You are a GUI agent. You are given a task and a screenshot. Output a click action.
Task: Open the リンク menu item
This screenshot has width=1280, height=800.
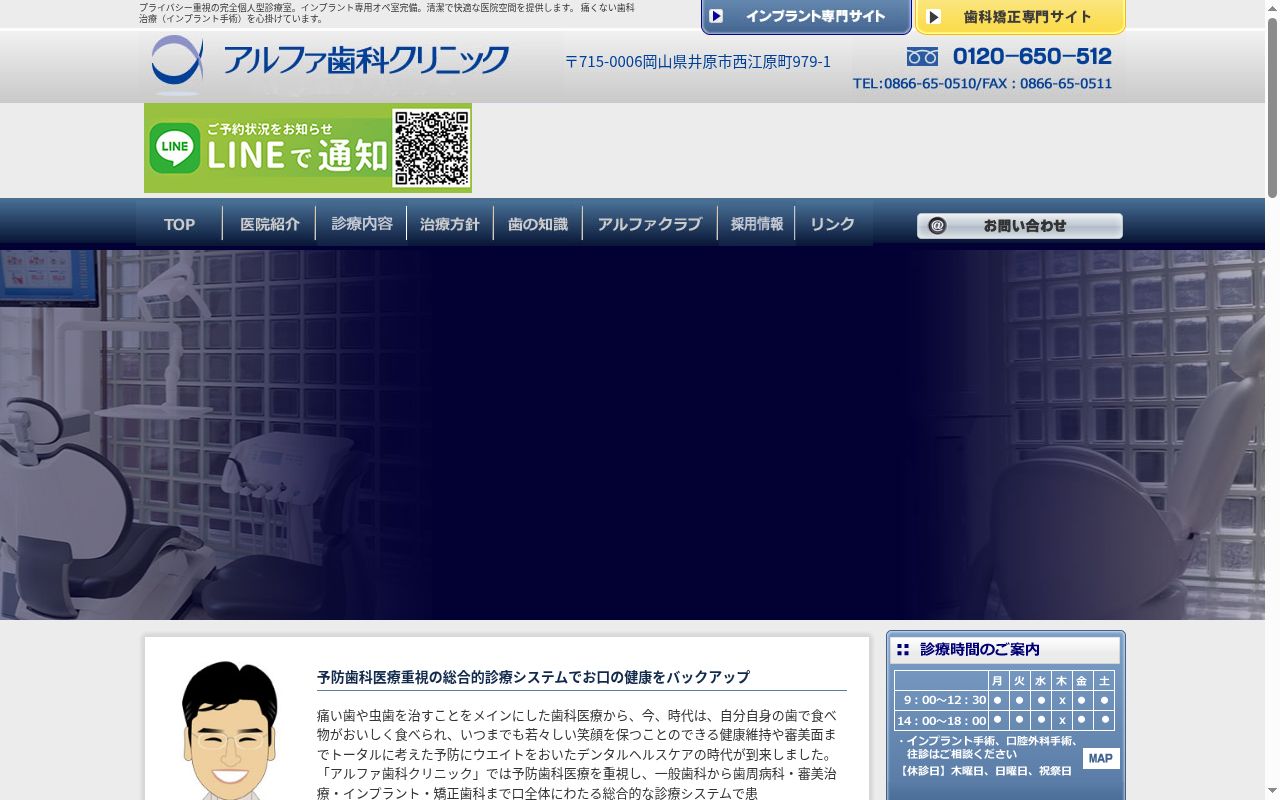[833, 224]
